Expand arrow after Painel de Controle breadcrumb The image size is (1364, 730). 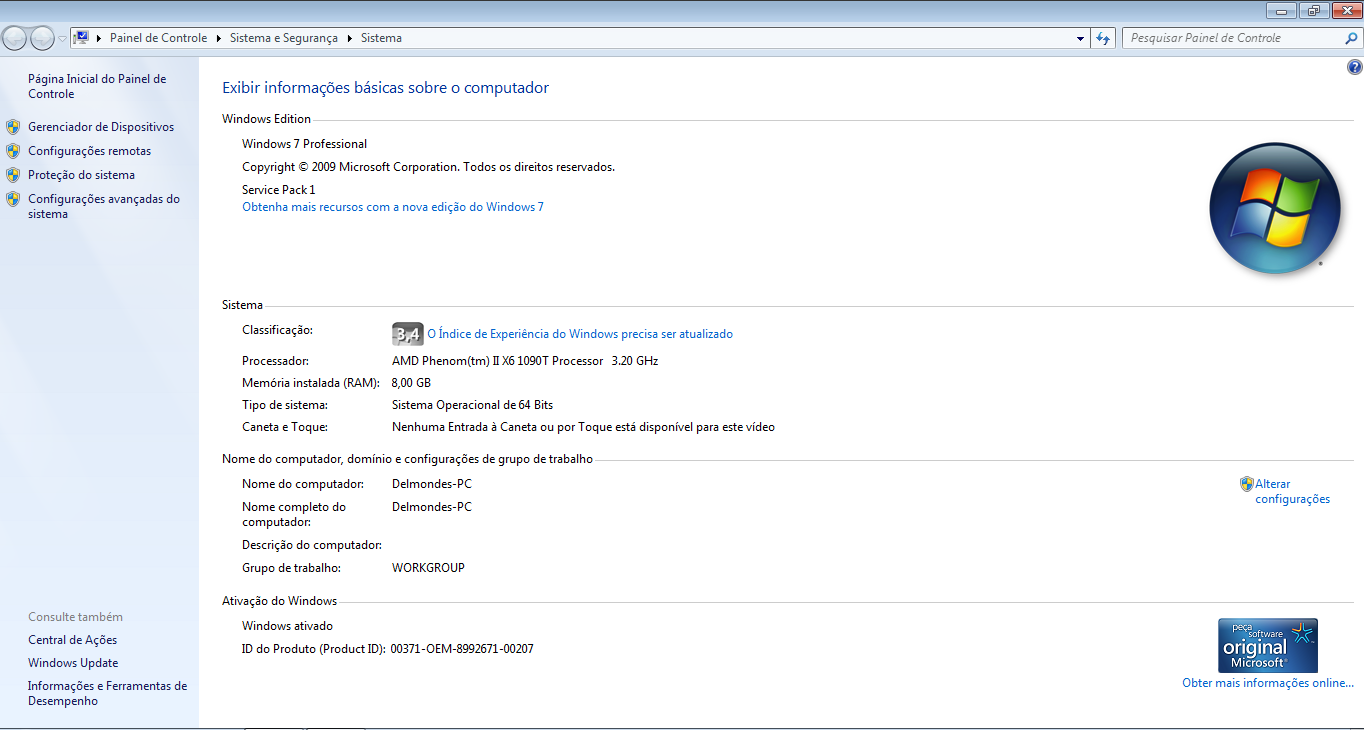[219, 38]
